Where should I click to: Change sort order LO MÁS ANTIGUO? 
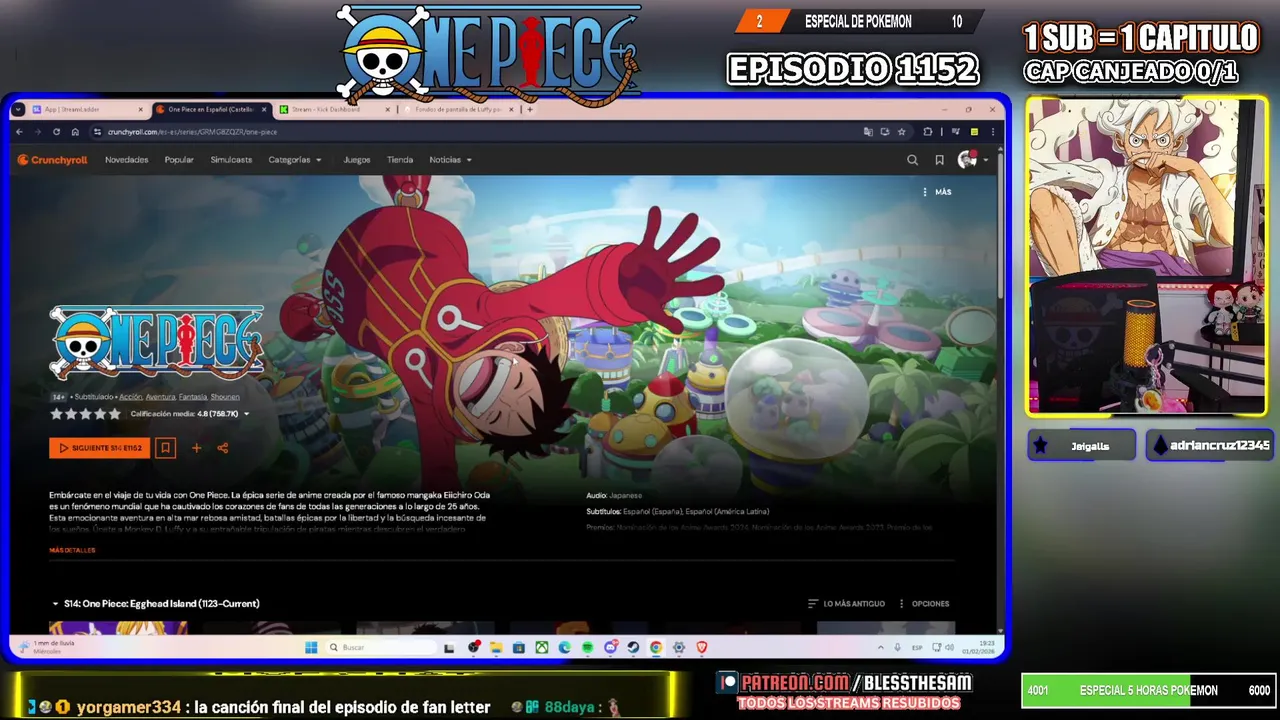click(x=846, y=604)
